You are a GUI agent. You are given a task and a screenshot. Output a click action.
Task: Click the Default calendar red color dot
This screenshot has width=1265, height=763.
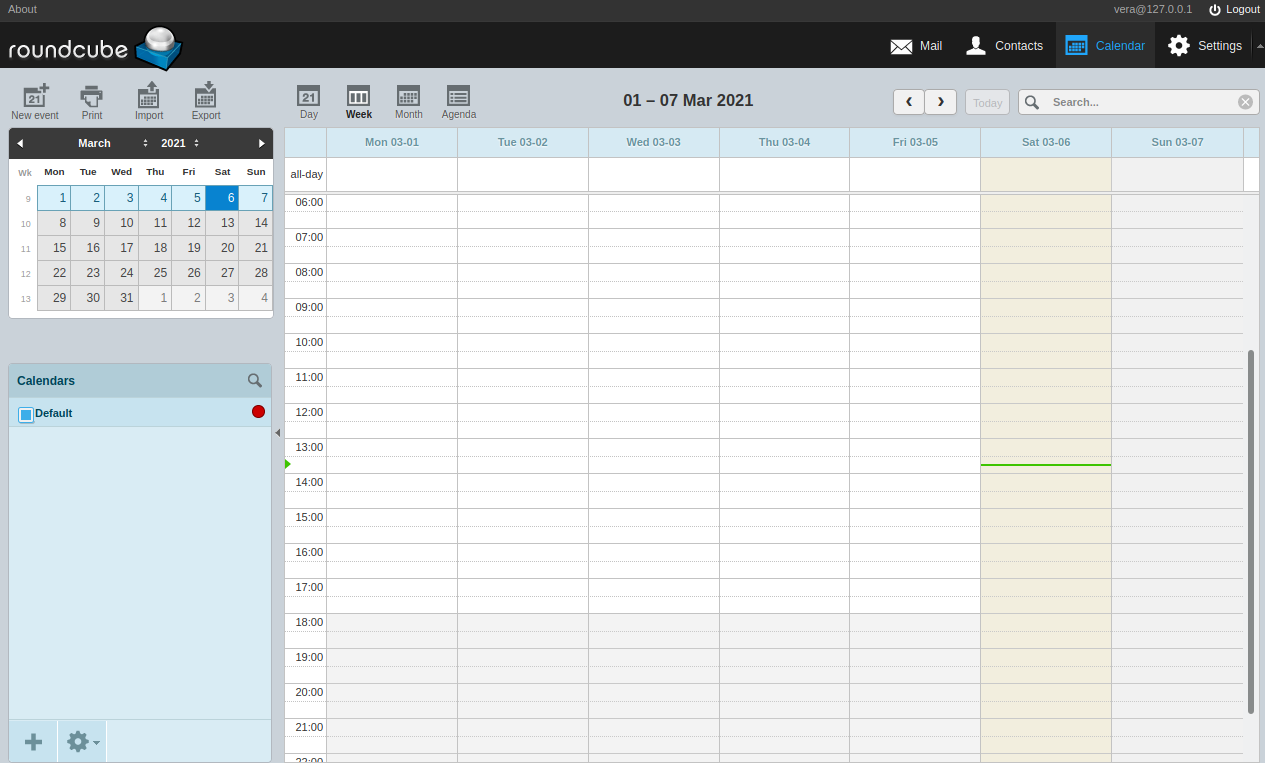[258, 412]
